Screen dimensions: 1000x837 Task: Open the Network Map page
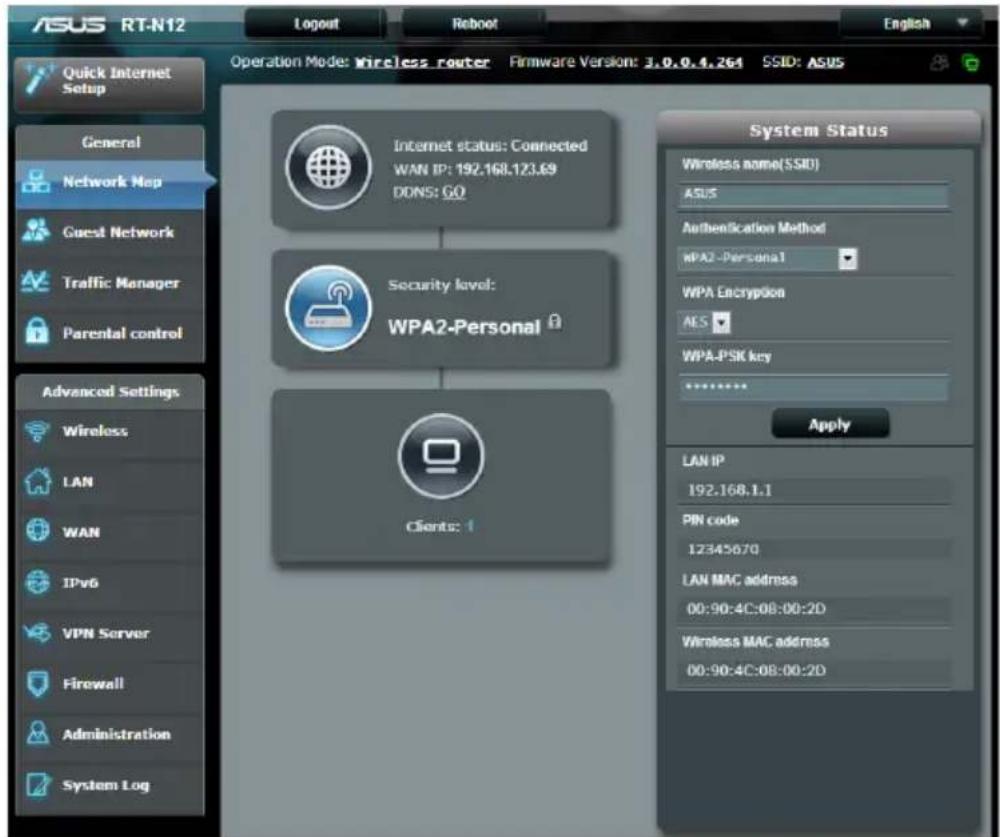click(x=110, y=182)
